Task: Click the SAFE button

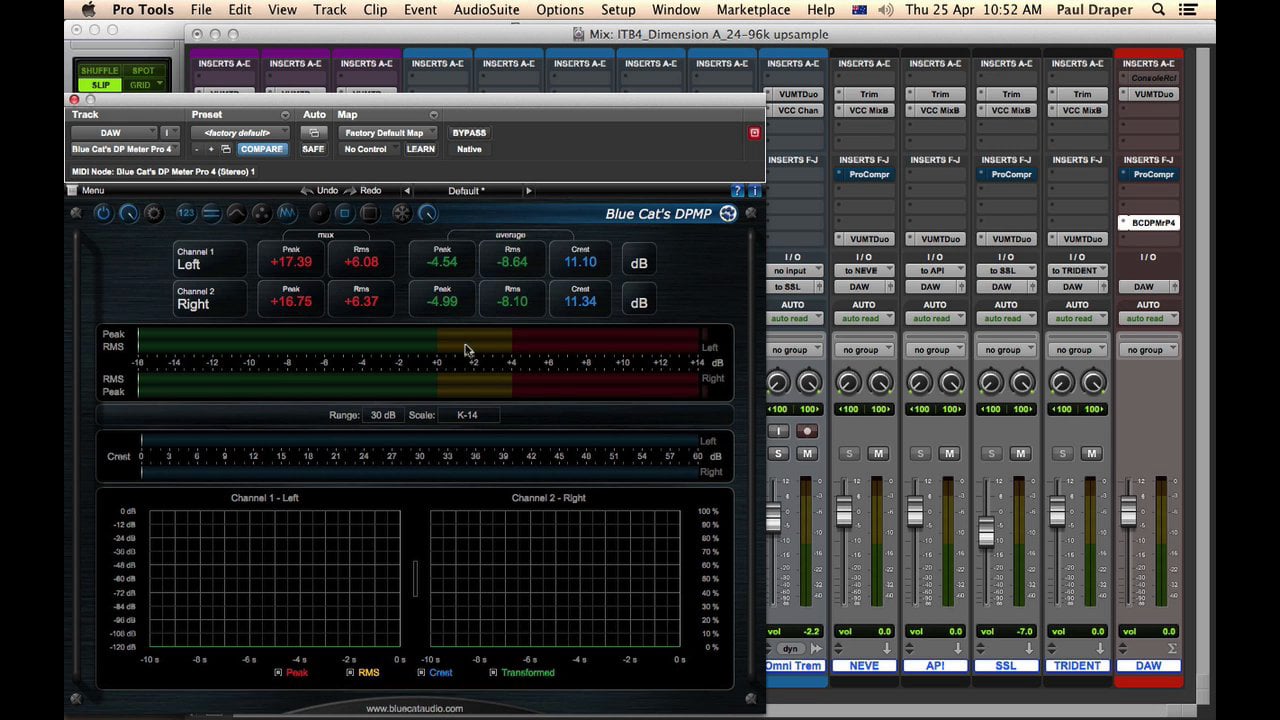Action: 314,150
